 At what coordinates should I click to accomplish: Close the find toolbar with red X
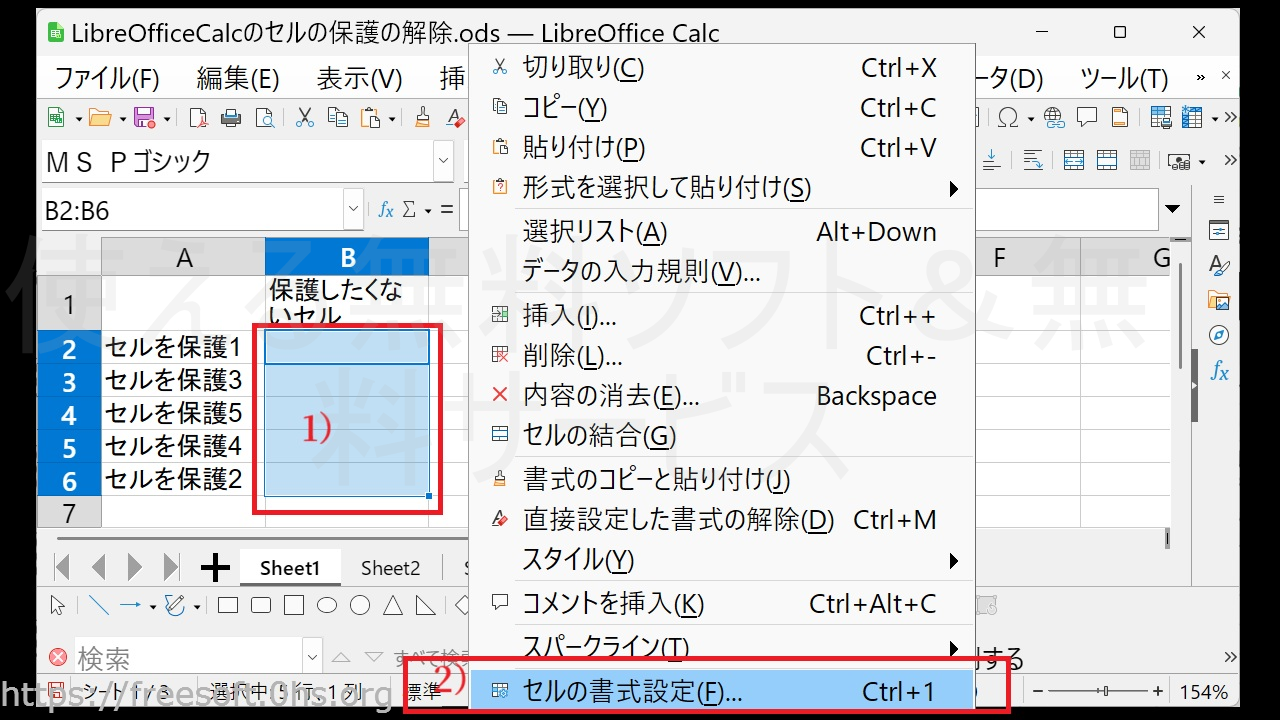[x=58, y=657]
